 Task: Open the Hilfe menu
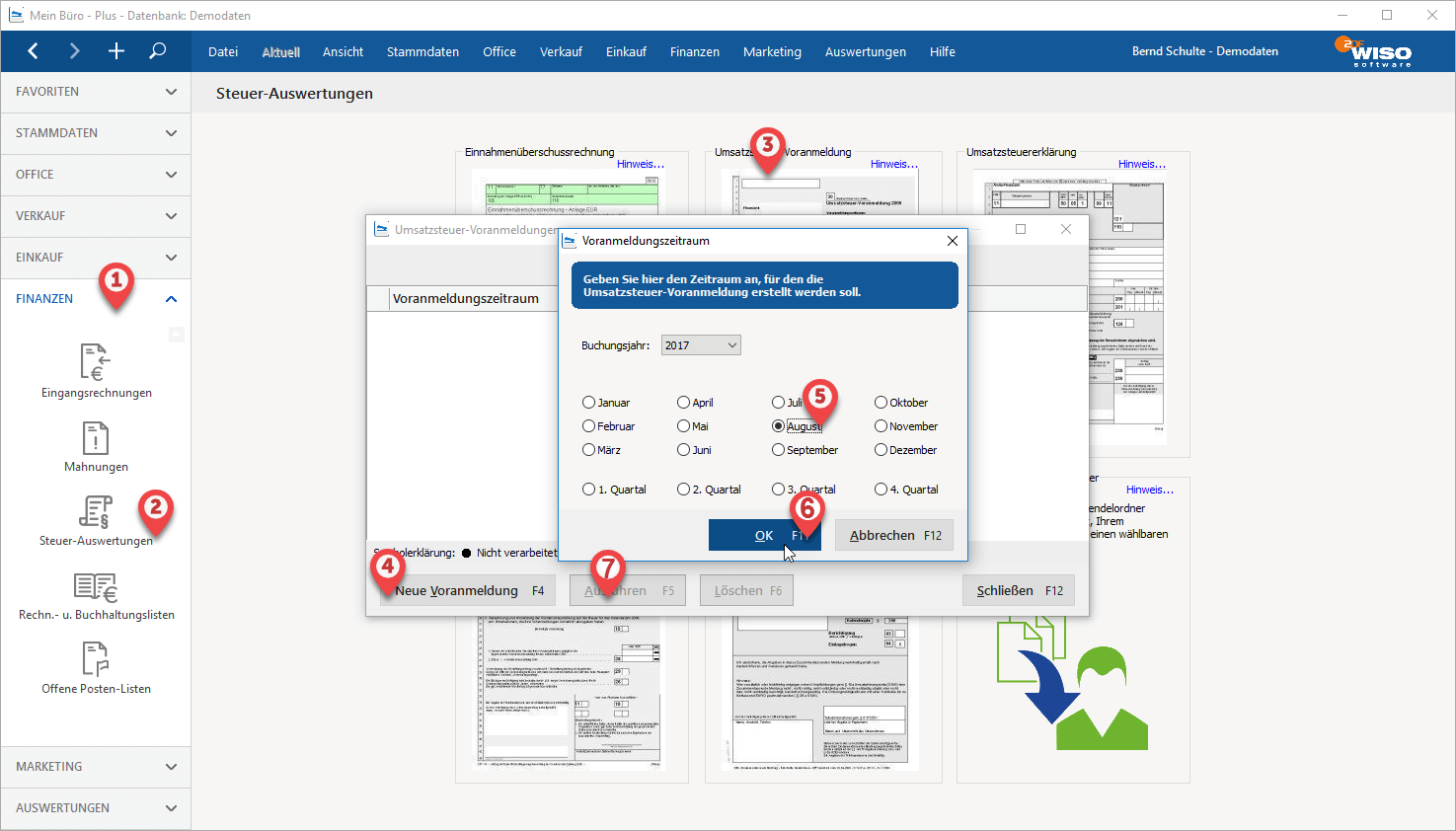(x=943, y=51)
